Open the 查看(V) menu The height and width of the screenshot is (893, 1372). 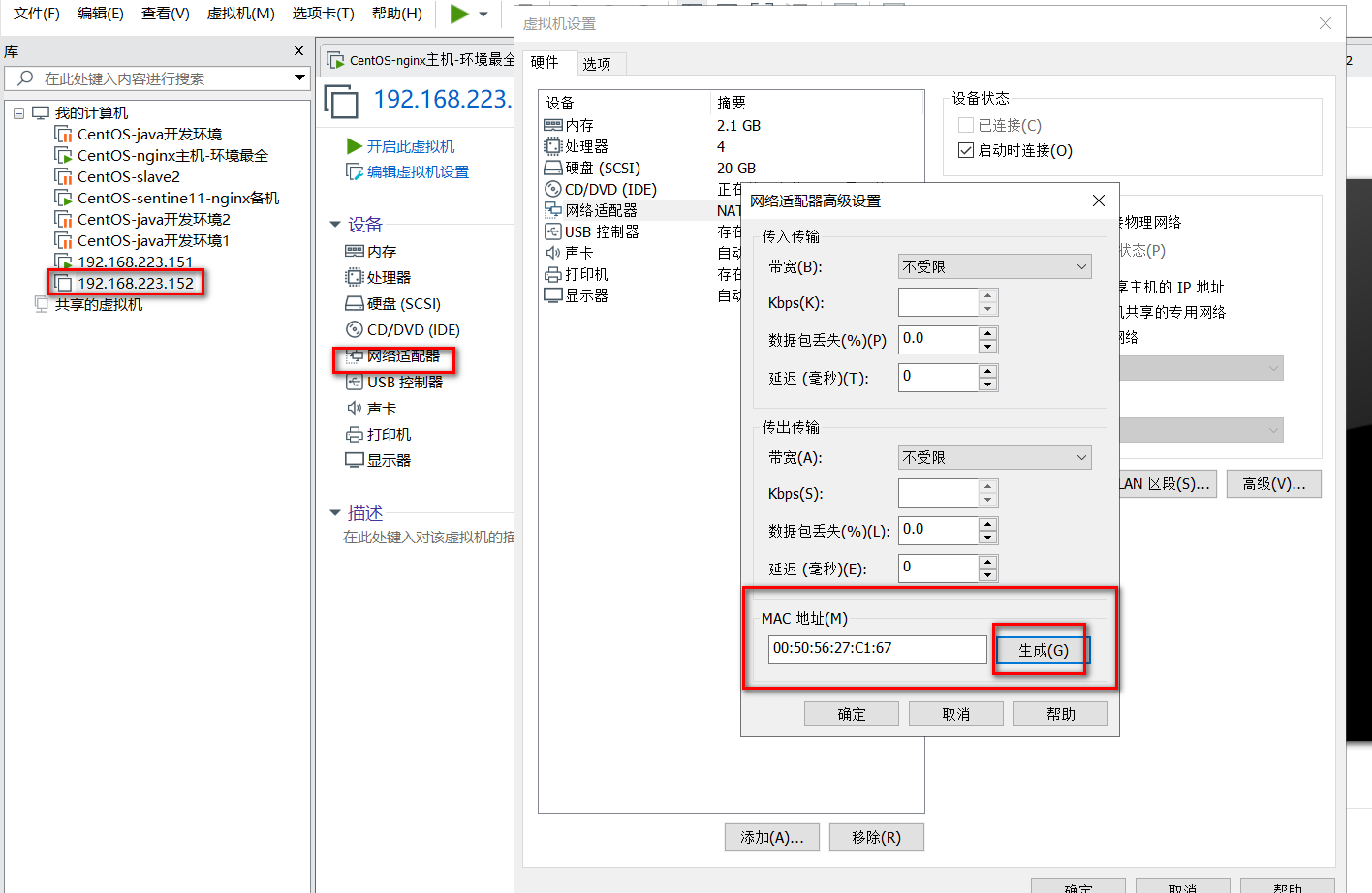166,14
